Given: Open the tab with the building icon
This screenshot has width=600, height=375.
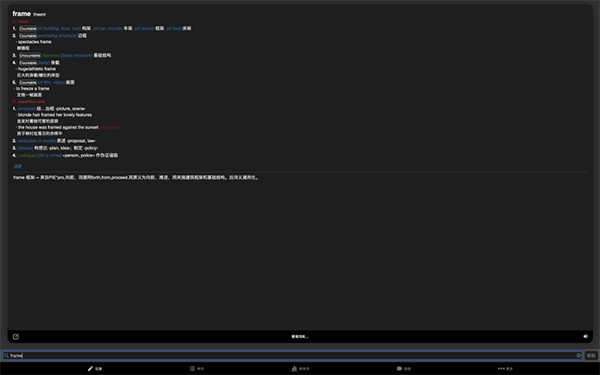Looking at the screenshot, I should [300, 368].
